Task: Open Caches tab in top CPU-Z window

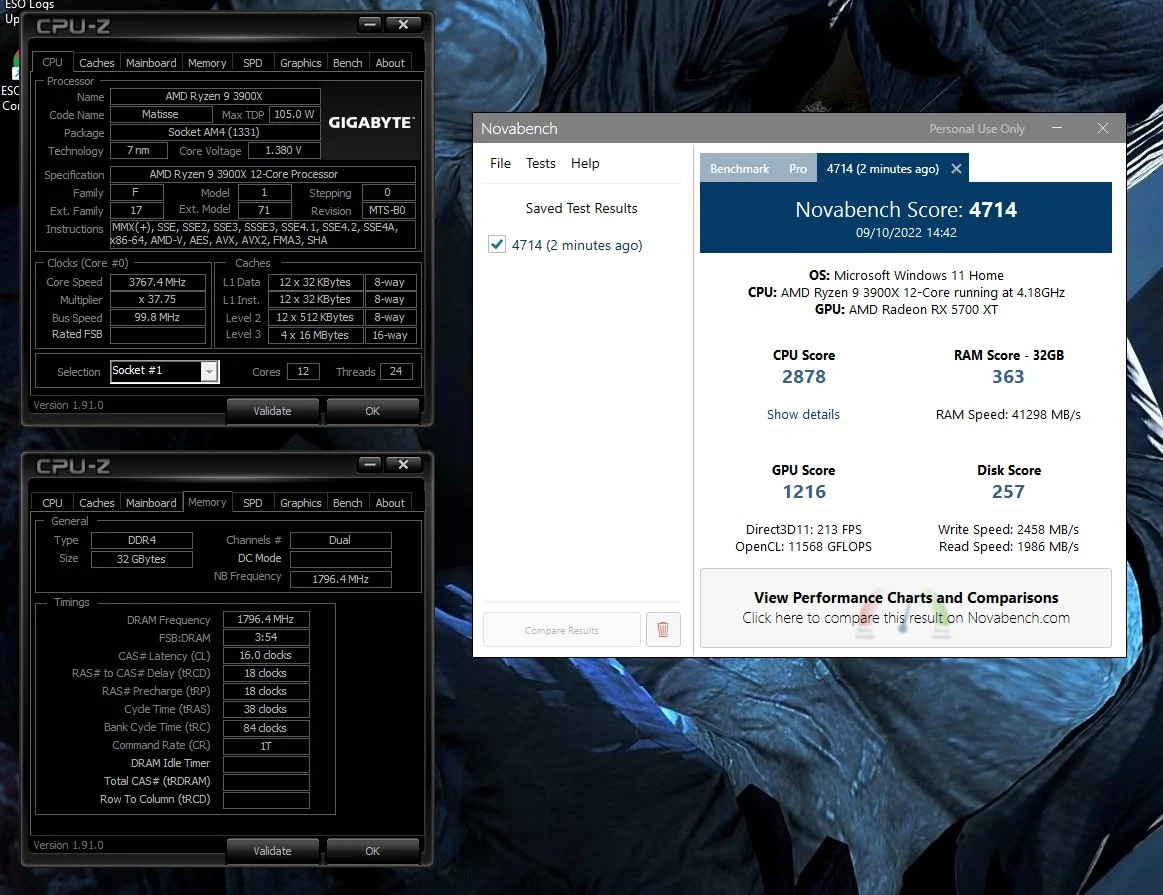Action: [96, 63]
